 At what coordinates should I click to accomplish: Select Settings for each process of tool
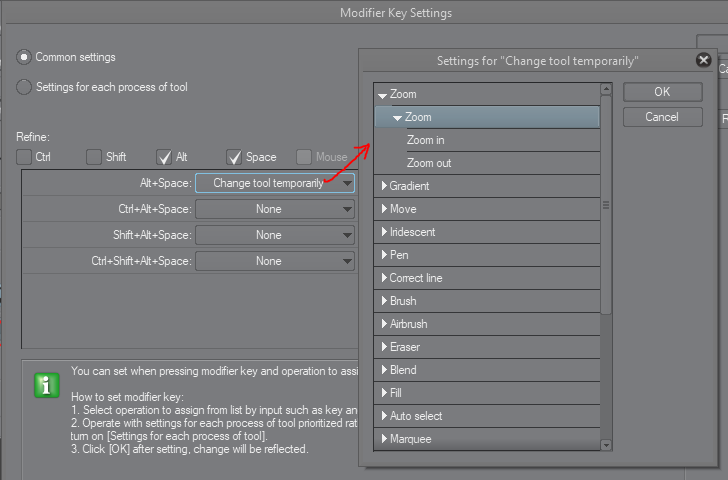24,87
